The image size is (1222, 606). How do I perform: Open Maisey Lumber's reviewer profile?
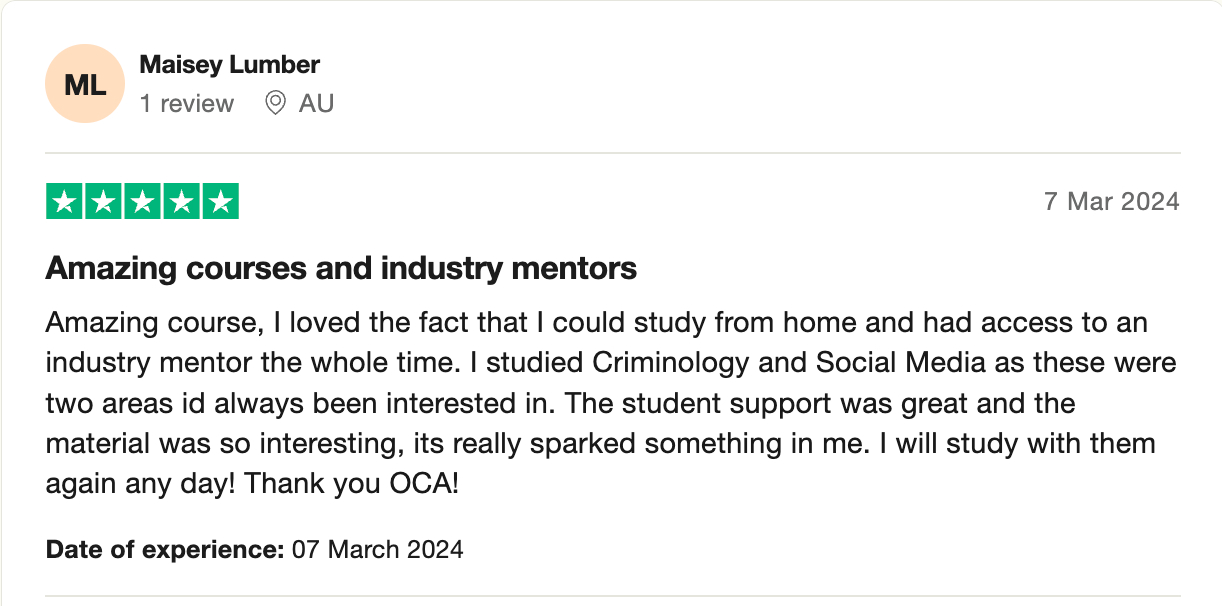pyautogui.click(x=229, y=65)
